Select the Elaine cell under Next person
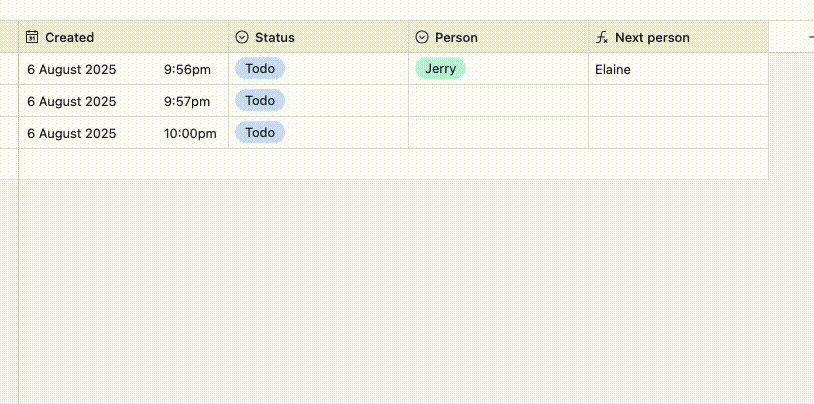The height and width of the screenshot is (404, 814). pos(613,69)
